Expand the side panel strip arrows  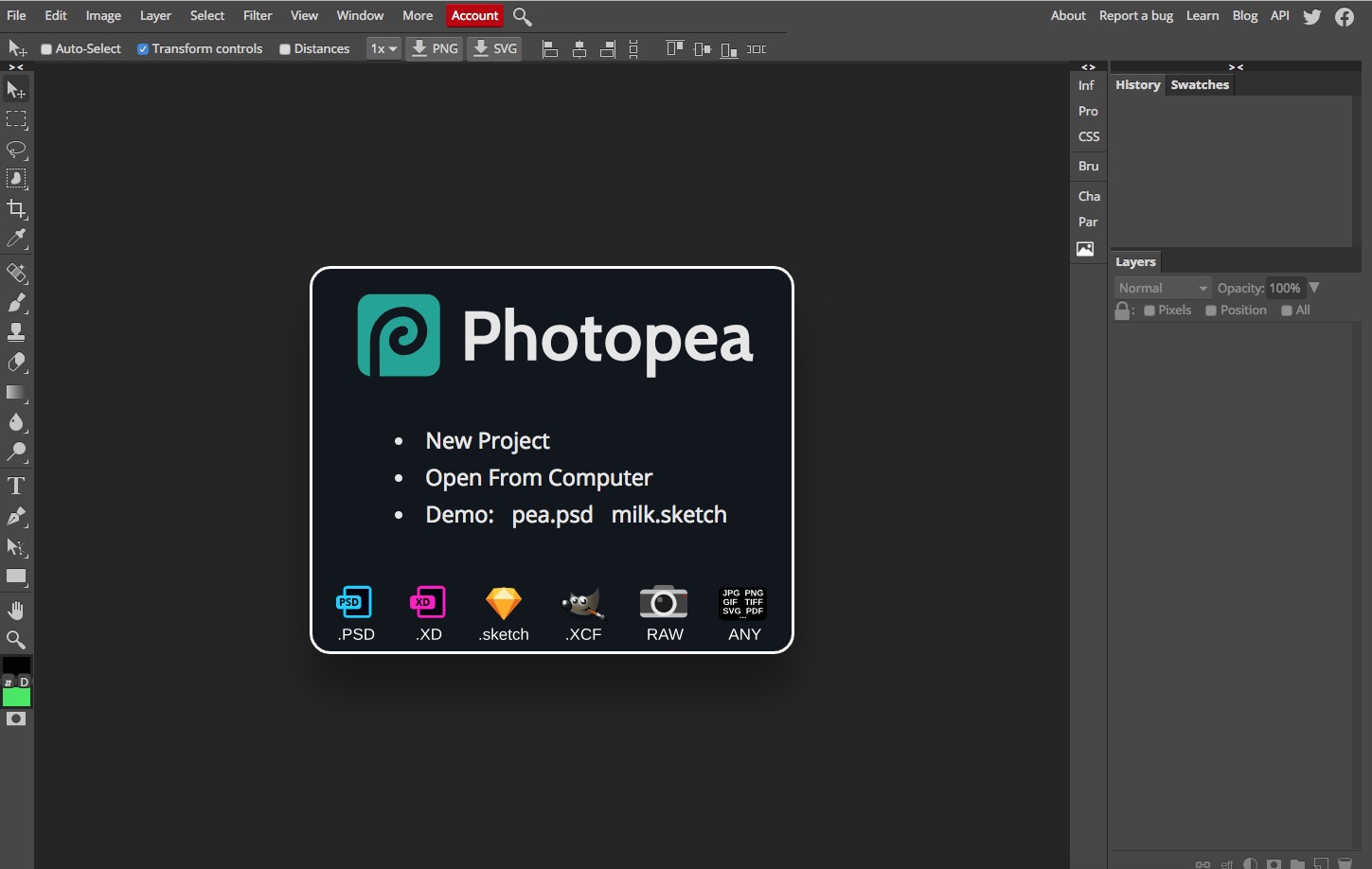1088,67
